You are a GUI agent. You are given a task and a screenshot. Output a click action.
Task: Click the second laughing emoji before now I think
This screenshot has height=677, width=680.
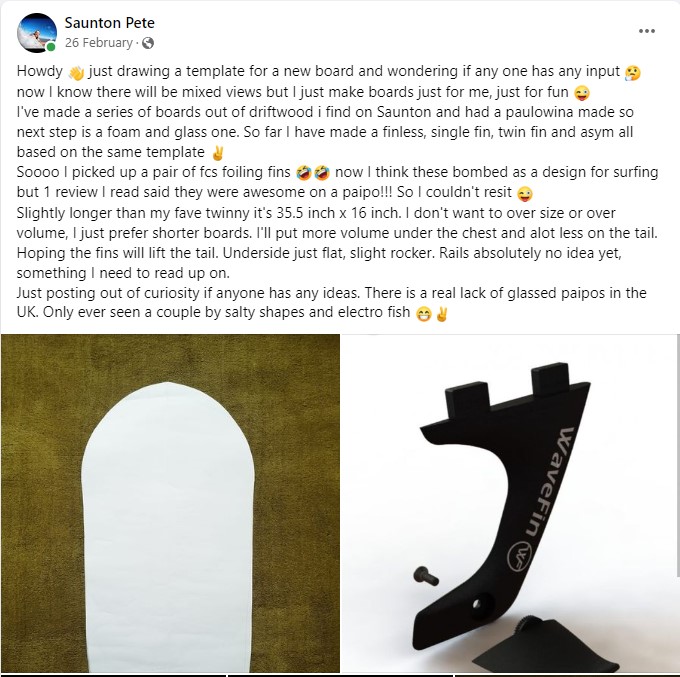pyautogui.click(x=322, y=173)
